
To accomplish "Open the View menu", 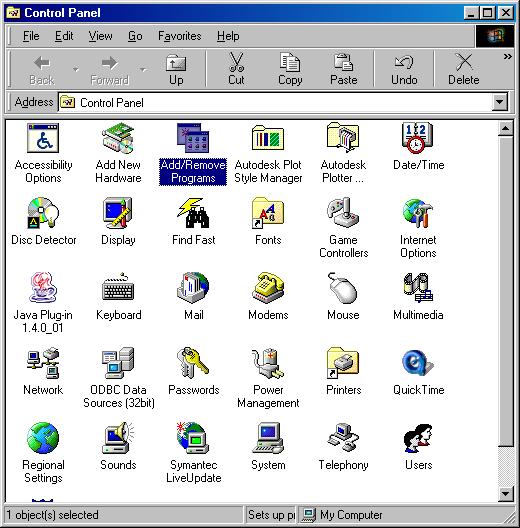I will [x=100, y=36].
